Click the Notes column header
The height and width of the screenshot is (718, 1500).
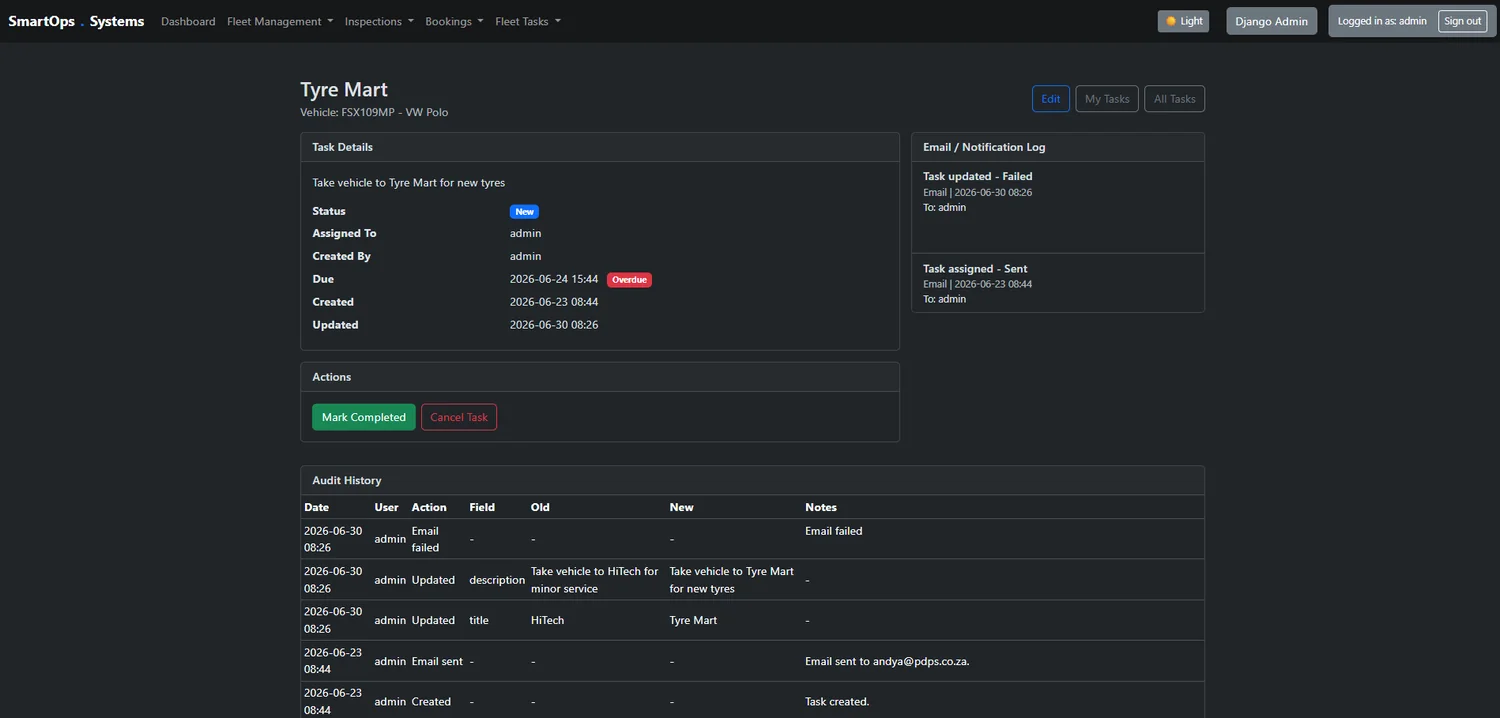point(821,507)
